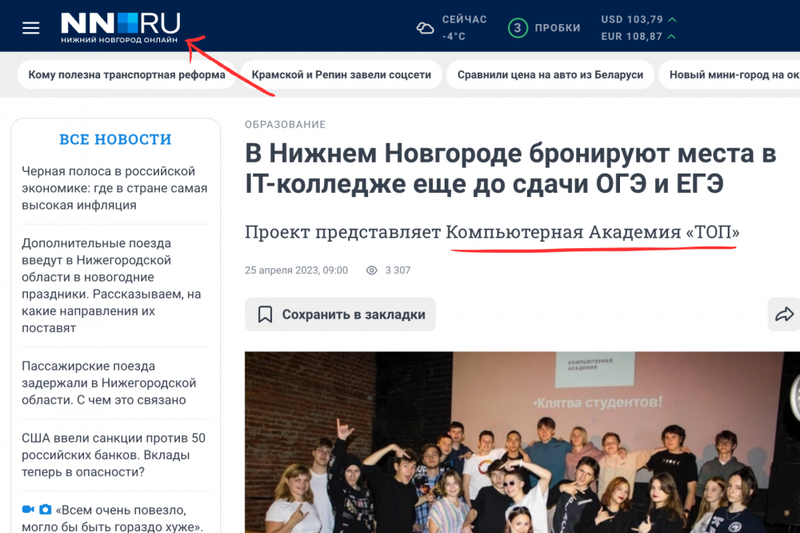Open news 'Черная полоса в российской экономике'
The width and height of the screenshot is (800, 533).
114,188
